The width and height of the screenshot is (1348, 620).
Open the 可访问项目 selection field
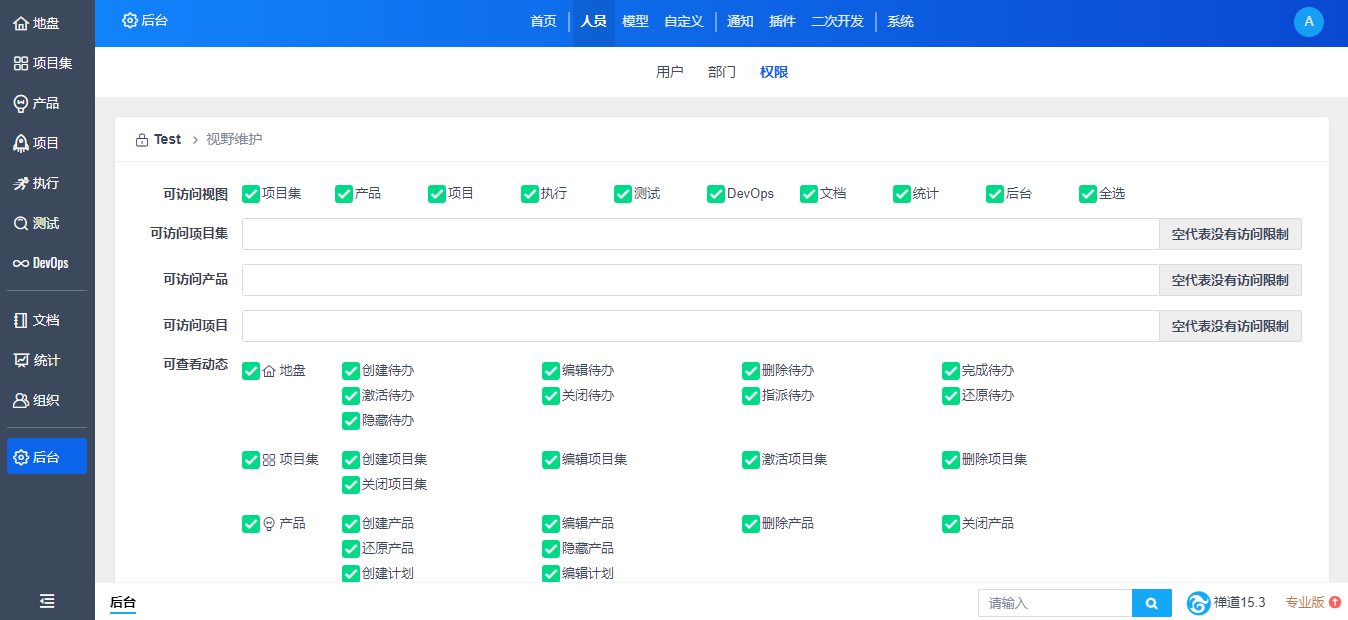(x=700, y=326)
